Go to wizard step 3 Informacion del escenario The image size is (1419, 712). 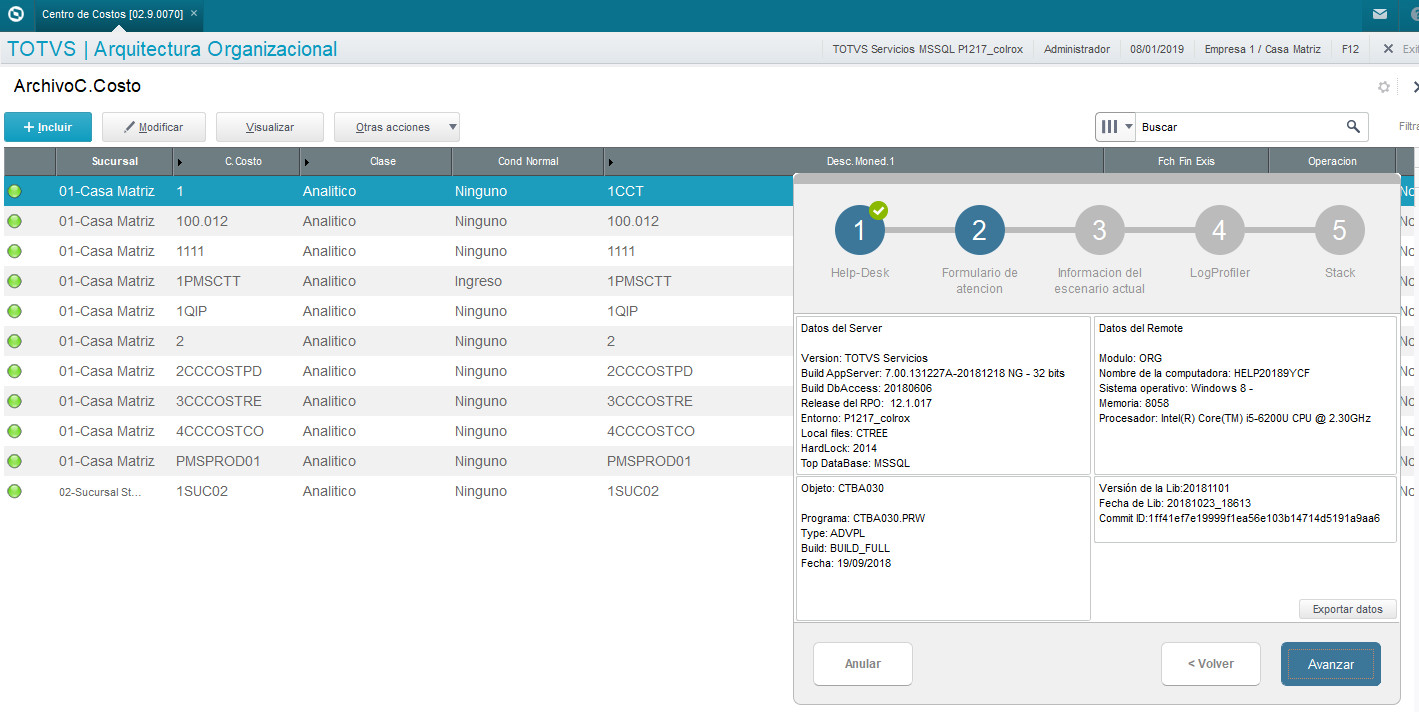point(1100,230)
